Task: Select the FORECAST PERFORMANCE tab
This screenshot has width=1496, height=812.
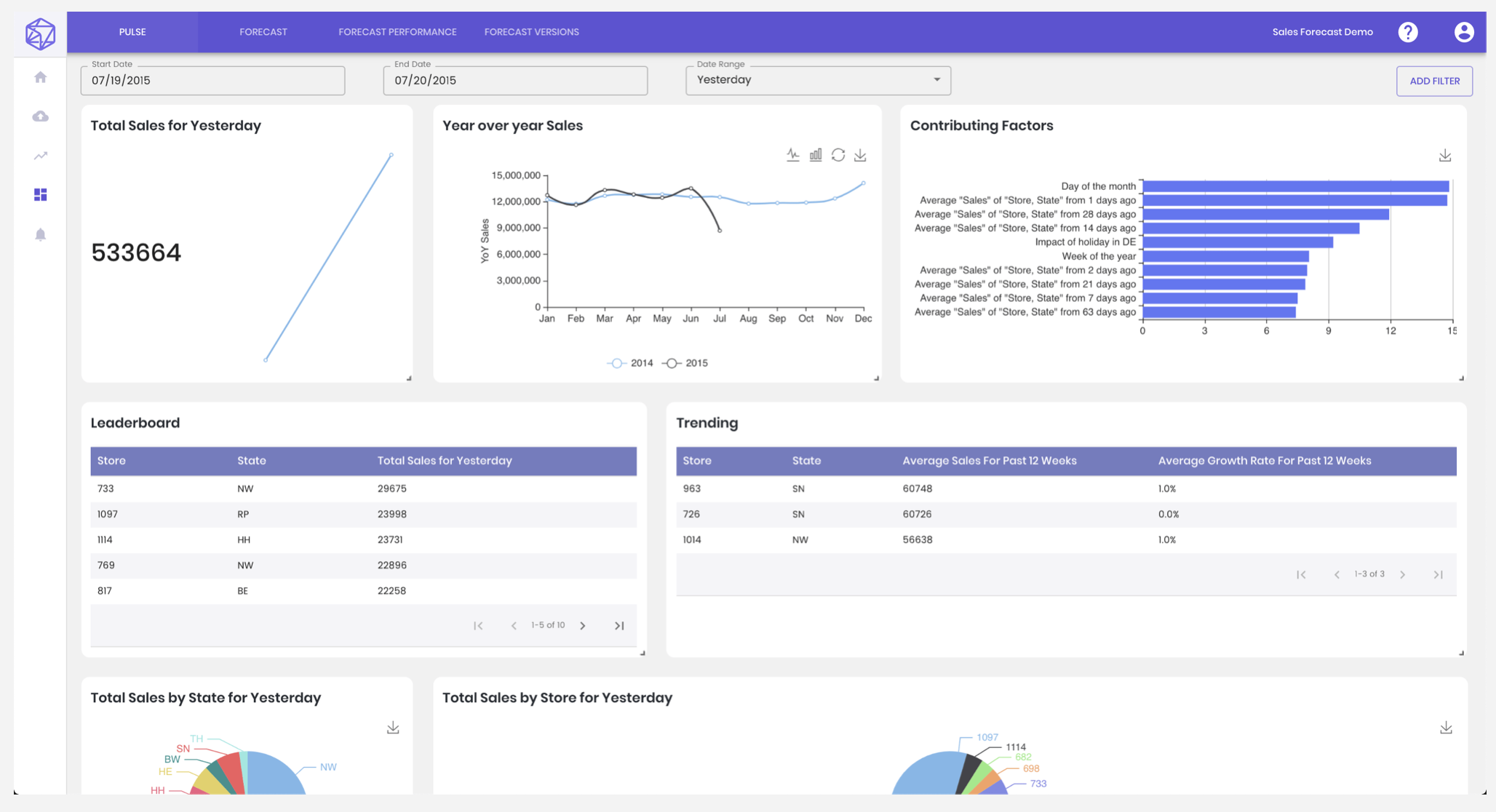Action: pyautogui.click(x=397, y=32)
